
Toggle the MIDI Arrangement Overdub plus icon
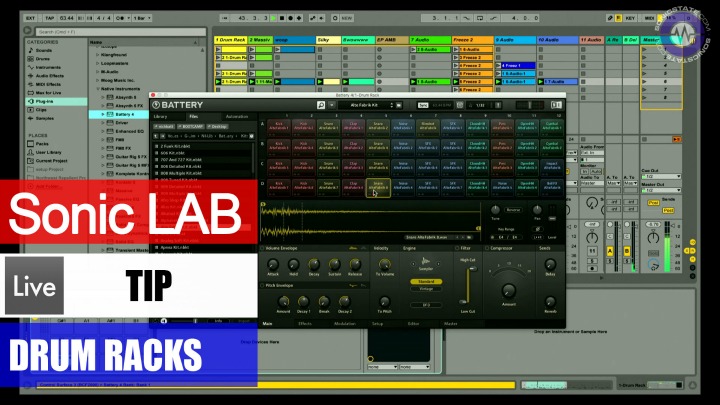(299, 18)
